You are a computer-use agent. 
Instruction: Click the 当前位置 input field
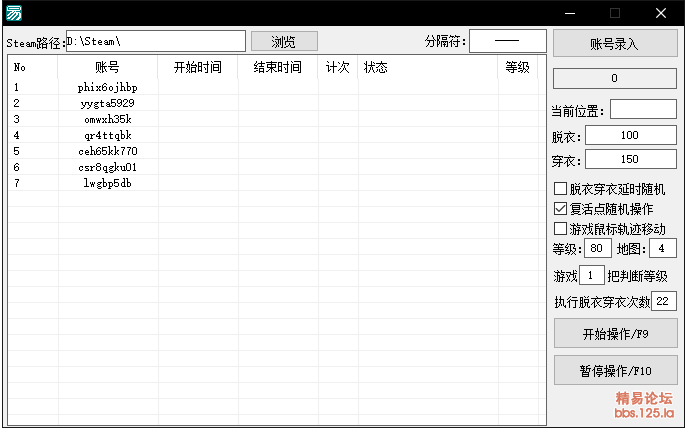click(x=643, y=110)
